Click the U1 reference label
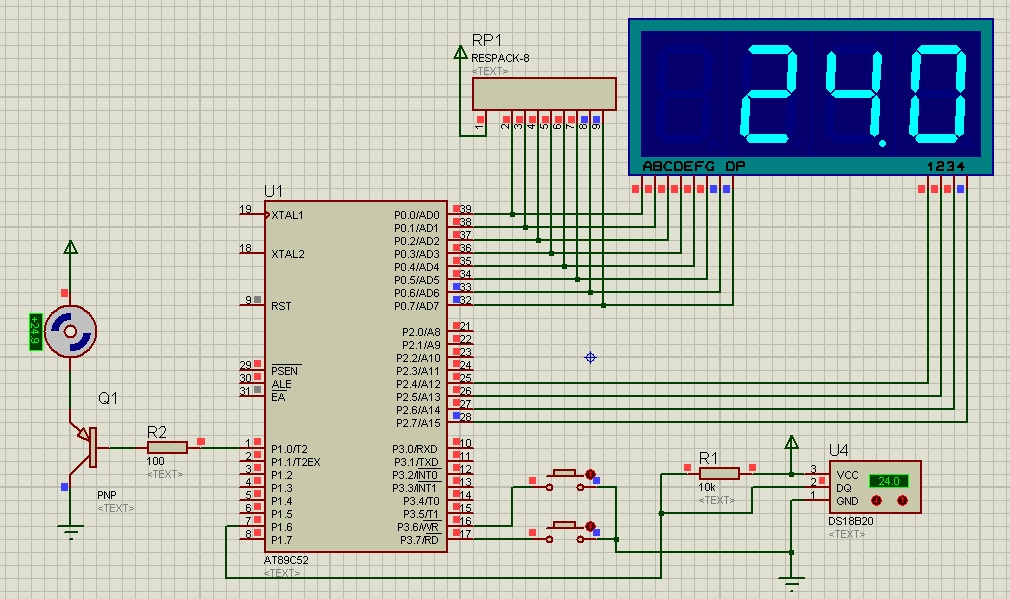 [273, 191]
